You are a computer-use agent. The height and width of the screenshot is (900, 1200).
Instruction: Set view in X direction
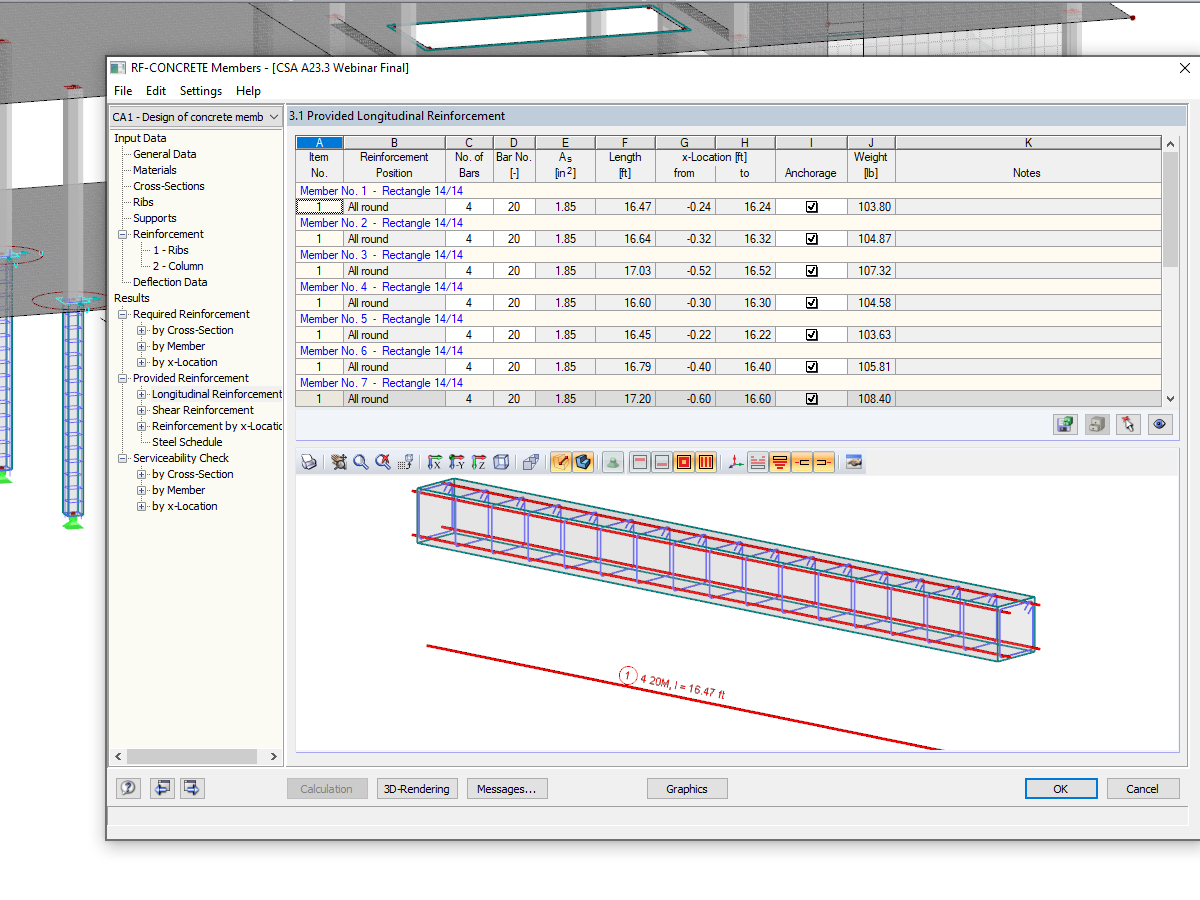tap(435, 462)
